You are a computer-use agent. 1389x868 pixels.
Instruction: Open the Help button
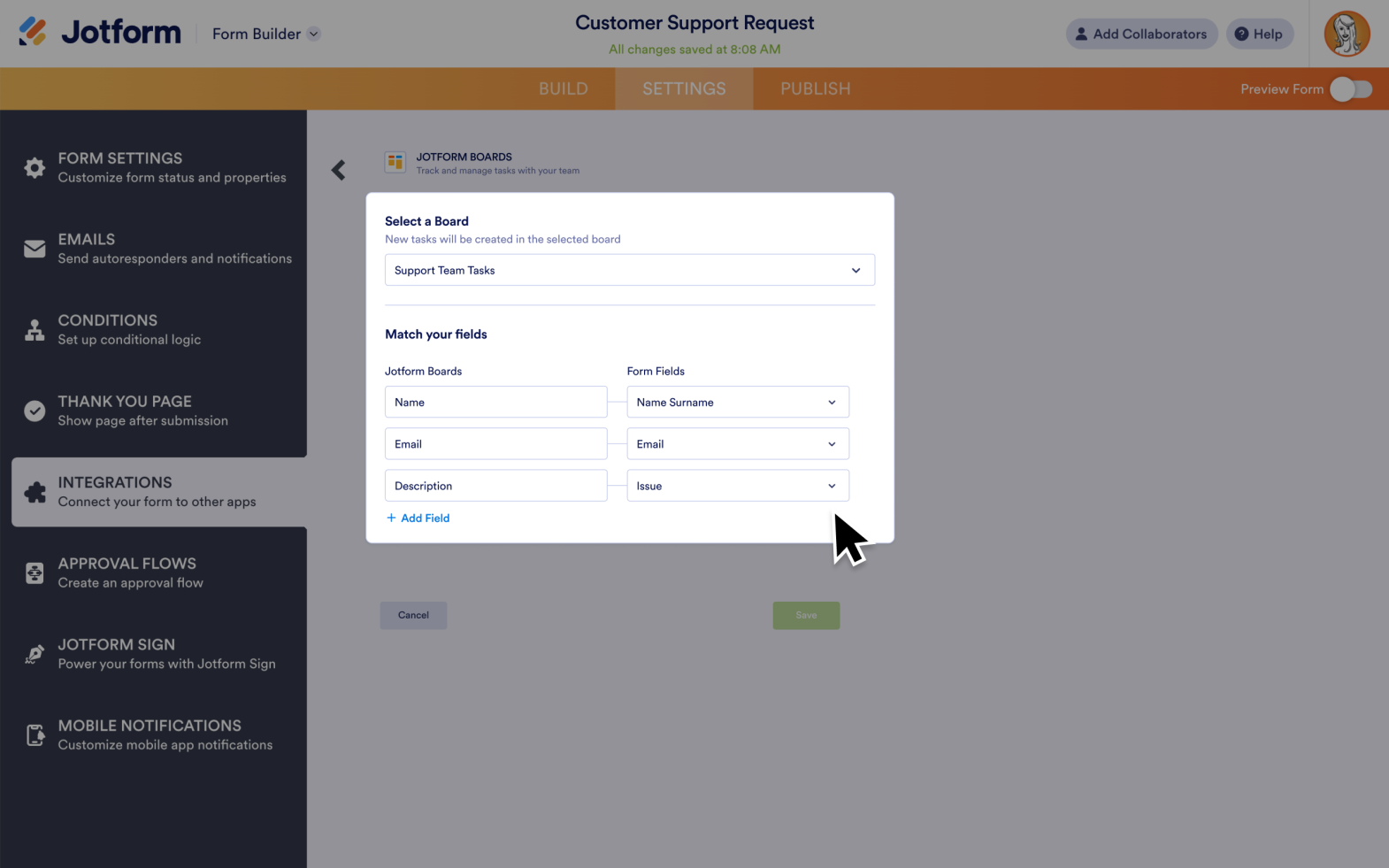[1260, 34]
